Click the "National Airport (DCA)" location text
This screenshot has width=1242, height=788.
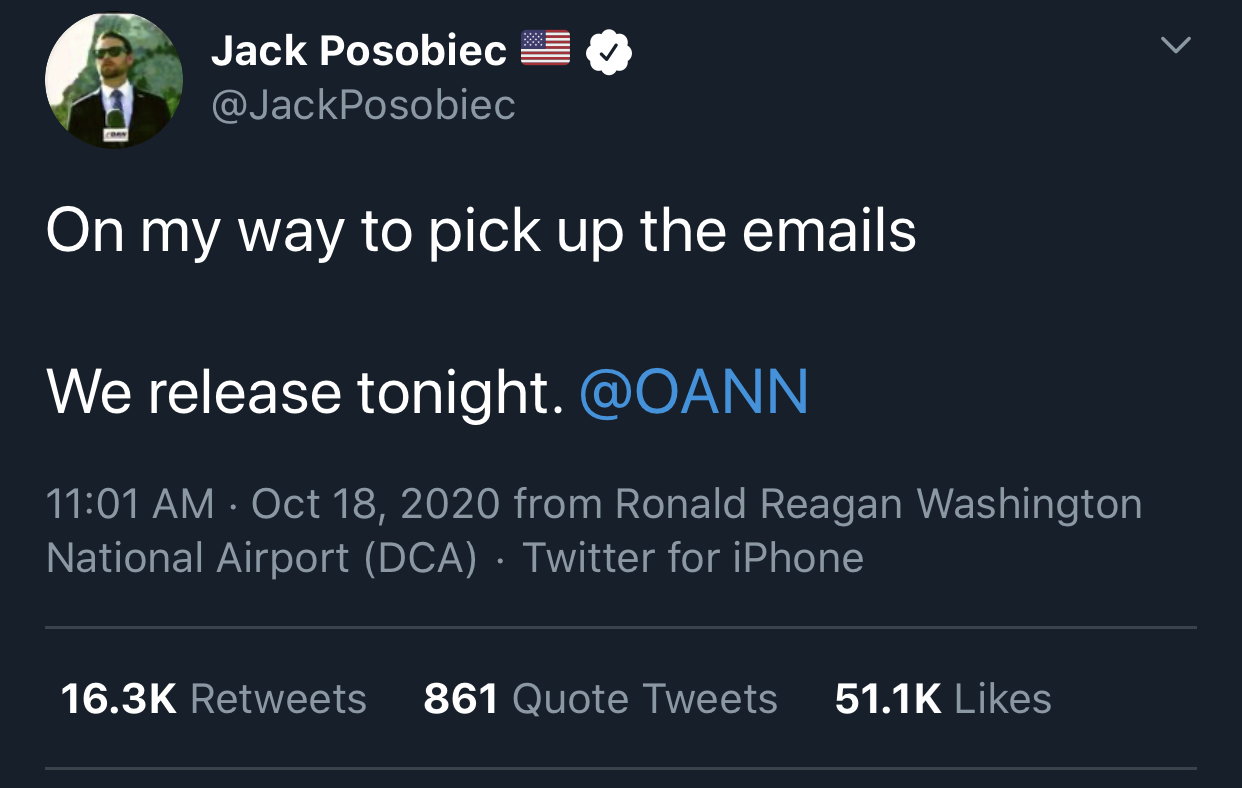tap(262, 558)
